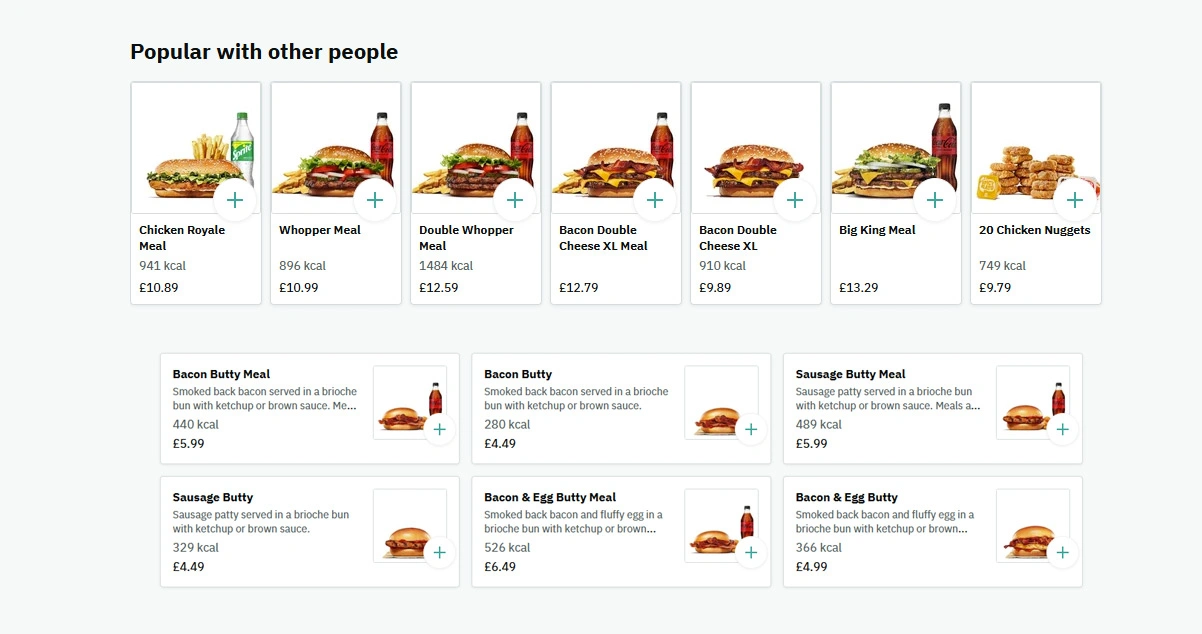Click the Bacon Butty Meal heading
1202x634 pixels.
coord(221,375)
